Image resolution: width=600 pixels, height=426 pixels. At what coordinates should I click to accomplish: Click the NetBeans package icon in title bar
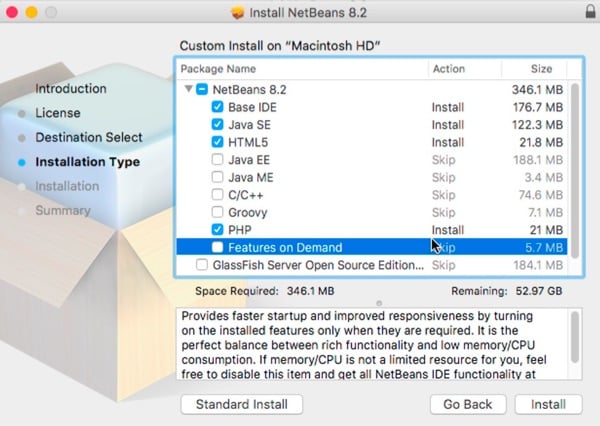coord(237,13)
